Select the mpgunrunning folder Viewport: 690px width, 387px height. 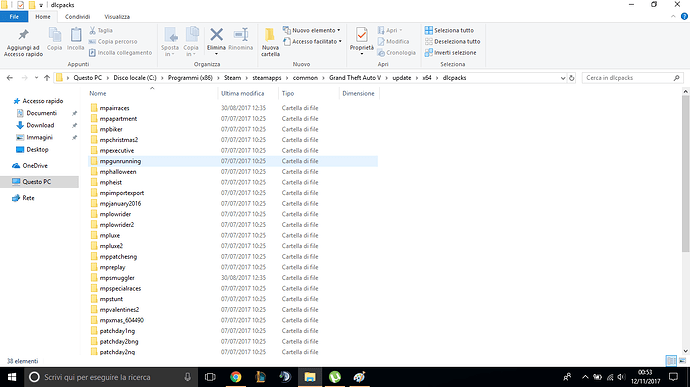click(x=233, y=161)
